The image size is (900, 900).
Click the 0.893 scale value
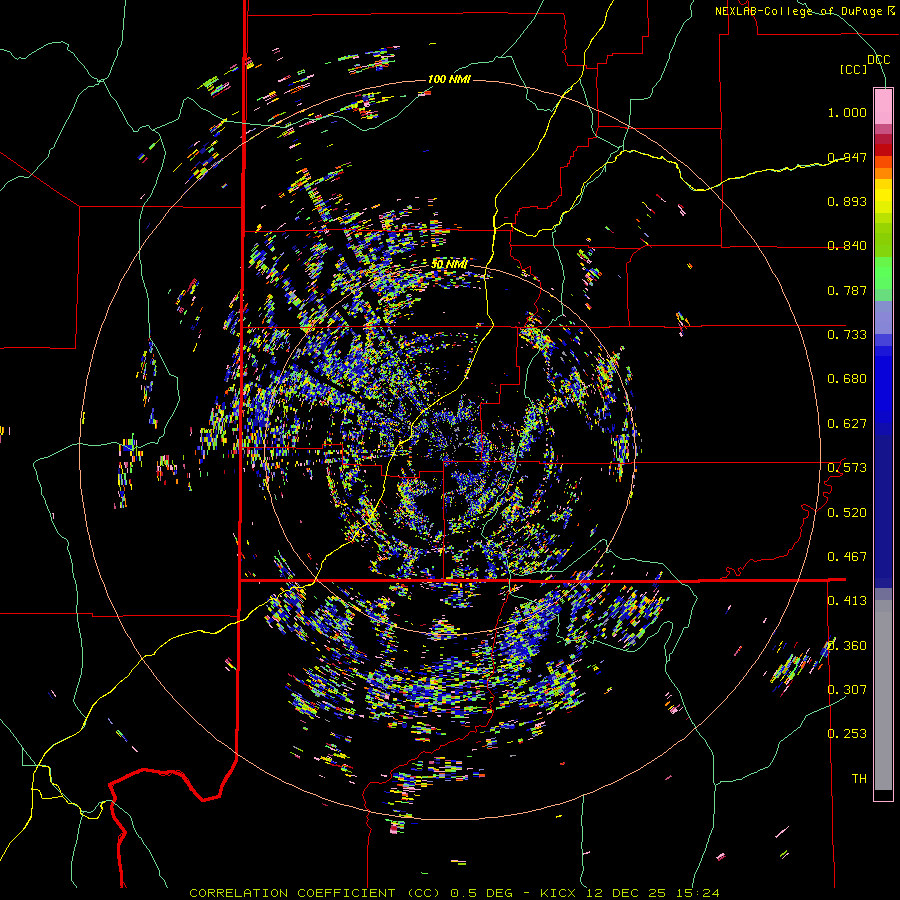847,201
